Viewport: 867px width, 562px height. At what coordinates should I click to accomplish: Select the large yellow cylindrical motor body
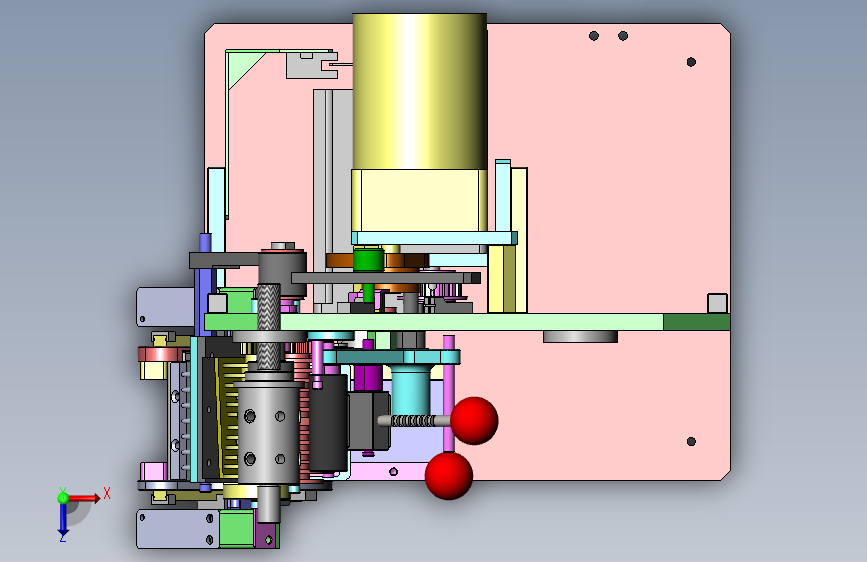pos(420,91)
